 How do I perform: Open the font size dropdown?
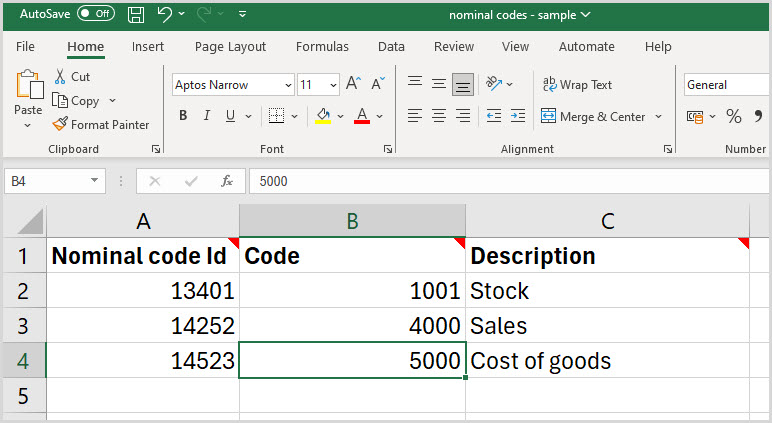(x=333, y=85)
